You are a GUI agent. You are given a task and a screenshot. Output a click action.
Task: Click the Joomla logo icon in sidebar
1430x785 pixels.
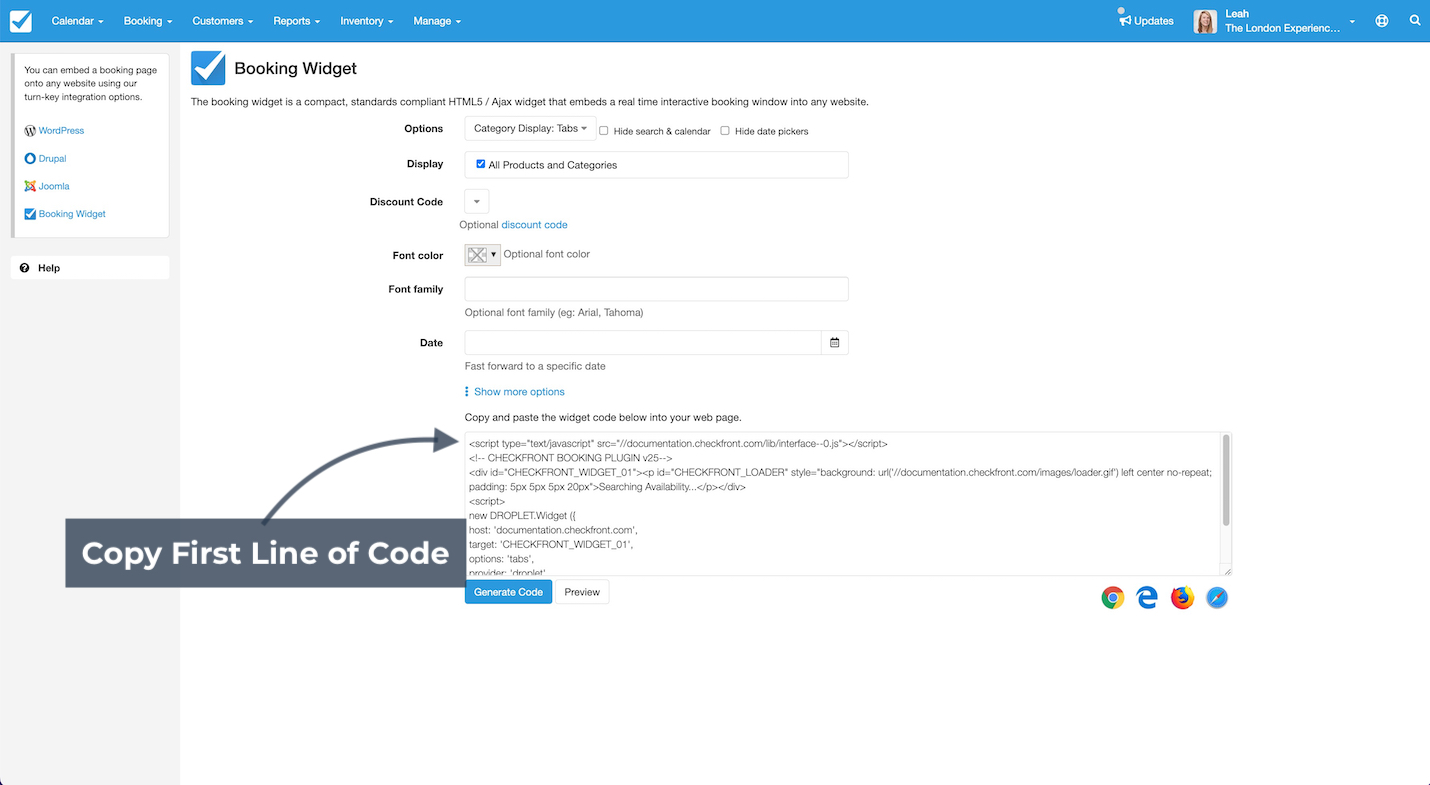tap(30, 186)
